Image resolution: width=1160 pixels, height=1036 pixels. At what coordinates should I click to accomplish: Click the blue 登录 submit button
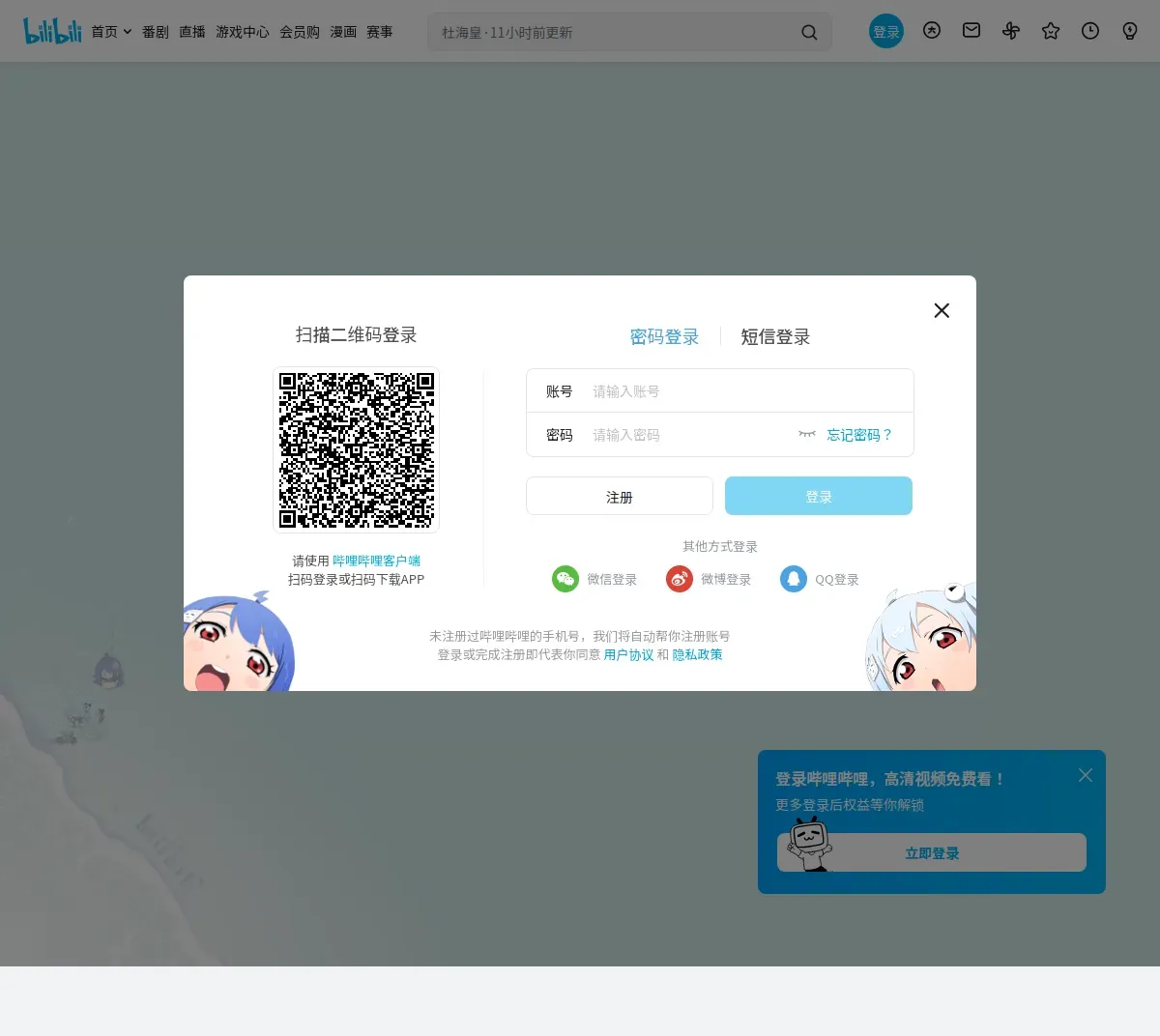tap(819, 496)
